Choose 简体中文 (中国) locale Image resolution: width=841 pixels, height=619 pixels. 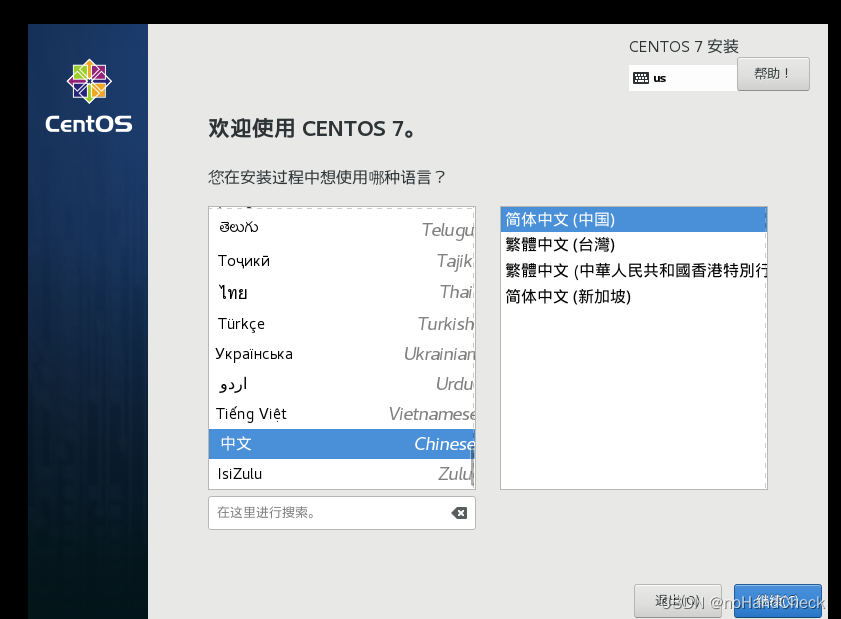click(x=633, y=219)
